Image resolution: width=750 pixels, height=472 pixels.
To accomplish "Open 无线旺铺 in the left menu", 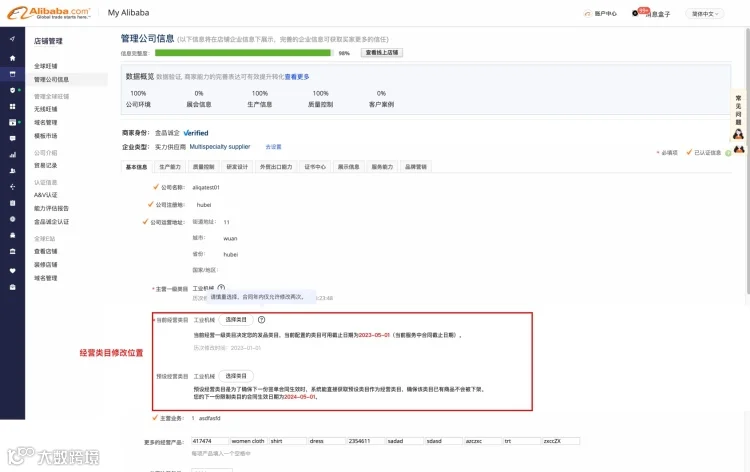I will (45, 109).
